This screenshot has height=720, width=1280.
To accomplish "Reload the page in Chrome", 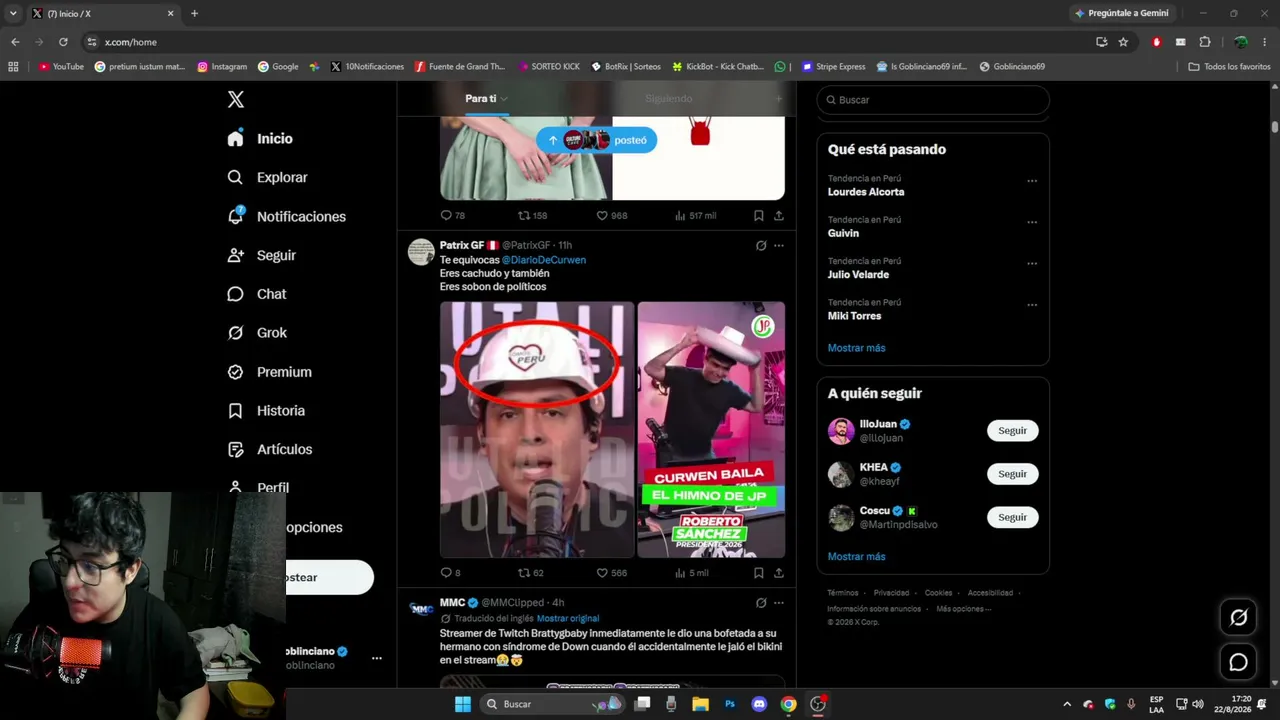I will (x=63, y=42).
